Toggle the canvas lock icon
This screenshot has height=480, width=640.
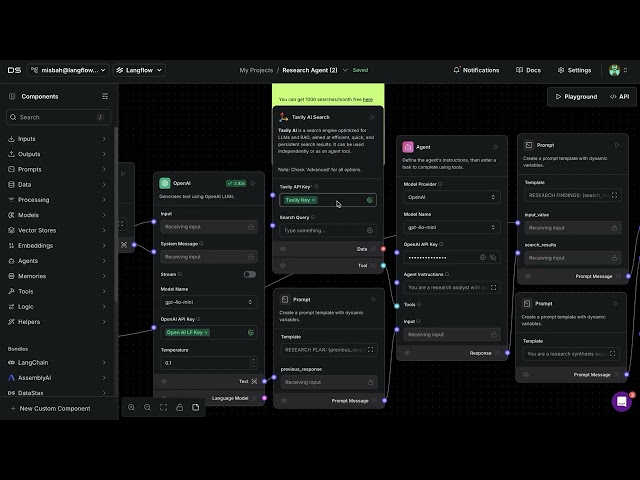(180, 407)
